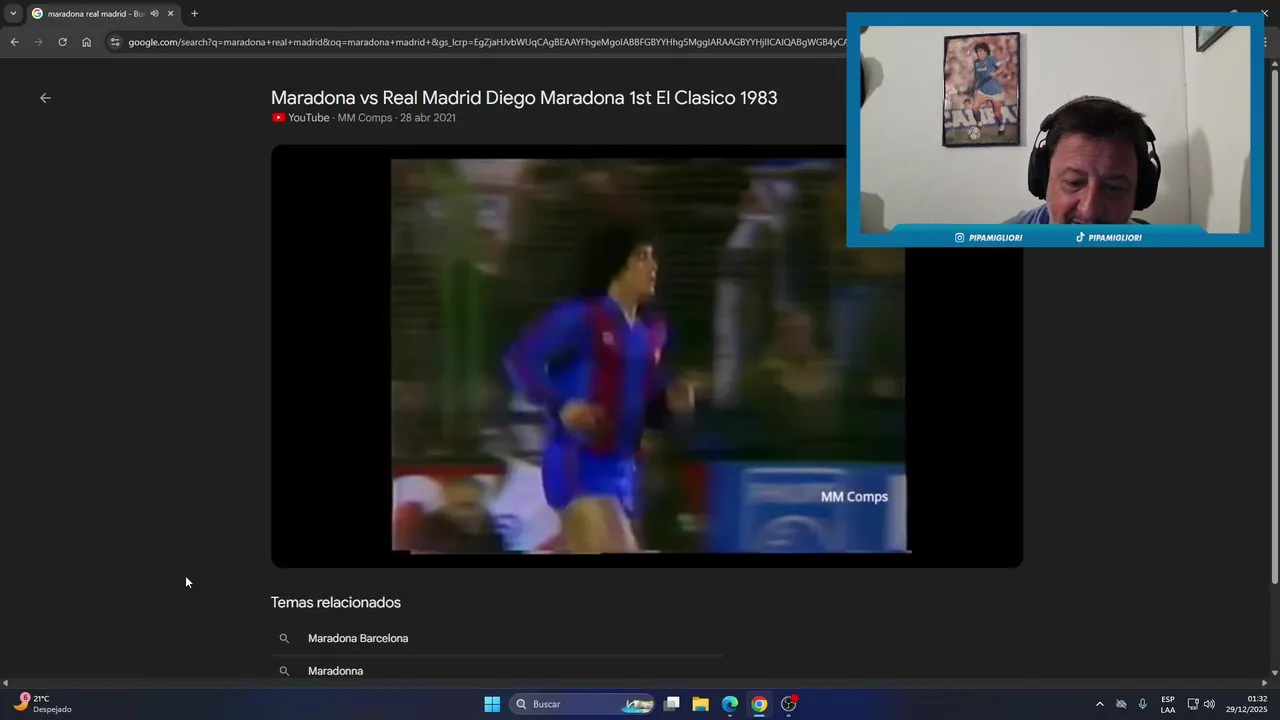Click the 28 abr 2021 date
This screenshot has width=1280, height=720.
point(428,118)
